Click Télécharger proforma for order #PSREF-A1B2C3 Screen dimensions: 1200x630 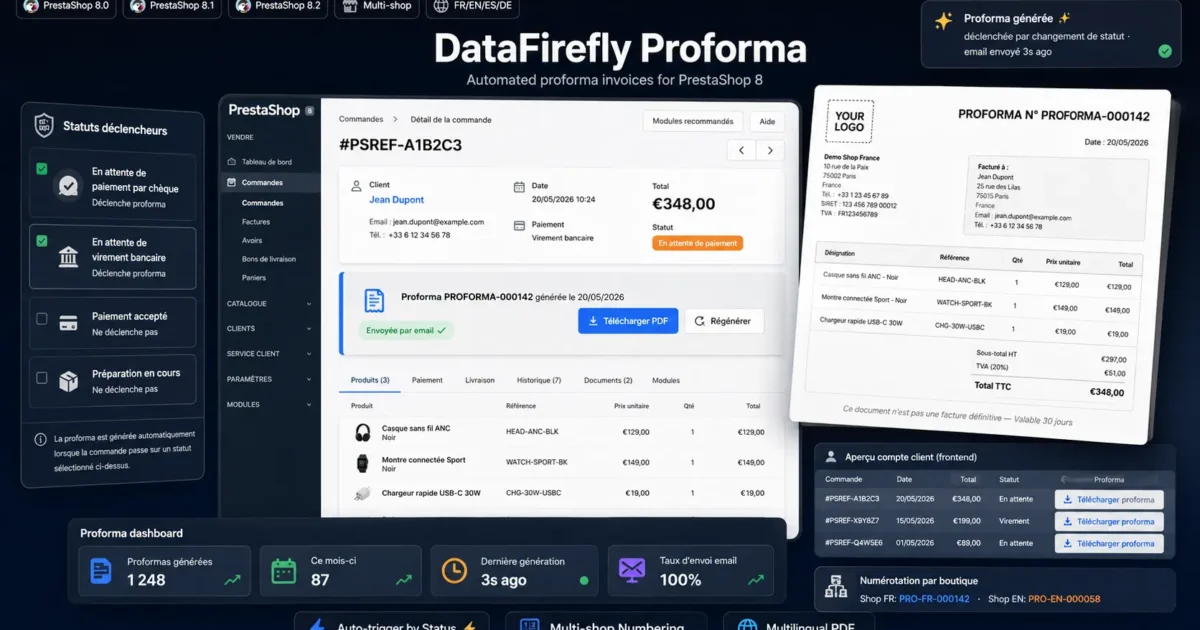(1109, 499)
